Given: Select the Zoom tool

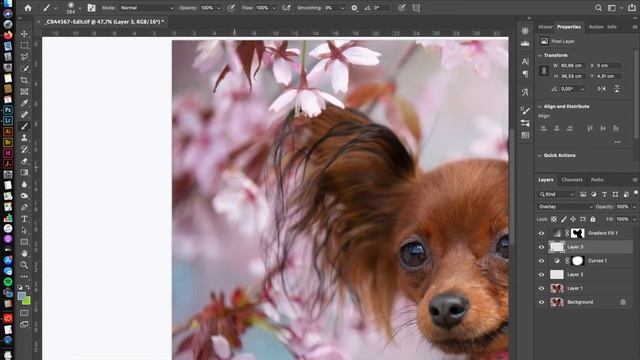Looking at the screenshot, I should coord(24,265).
